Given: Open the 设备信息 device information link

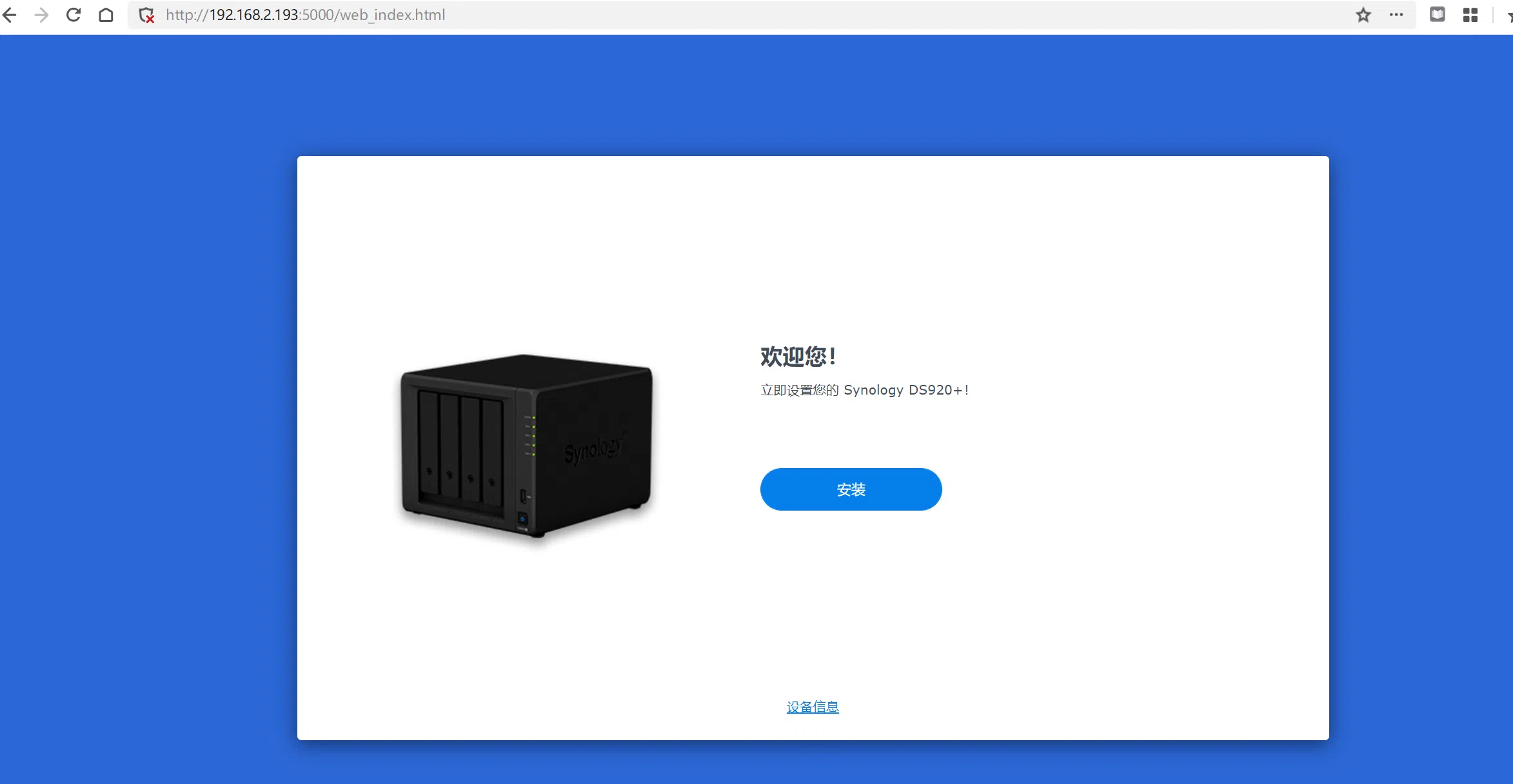Looking at the screenshot, I should [x=812, y=707].
